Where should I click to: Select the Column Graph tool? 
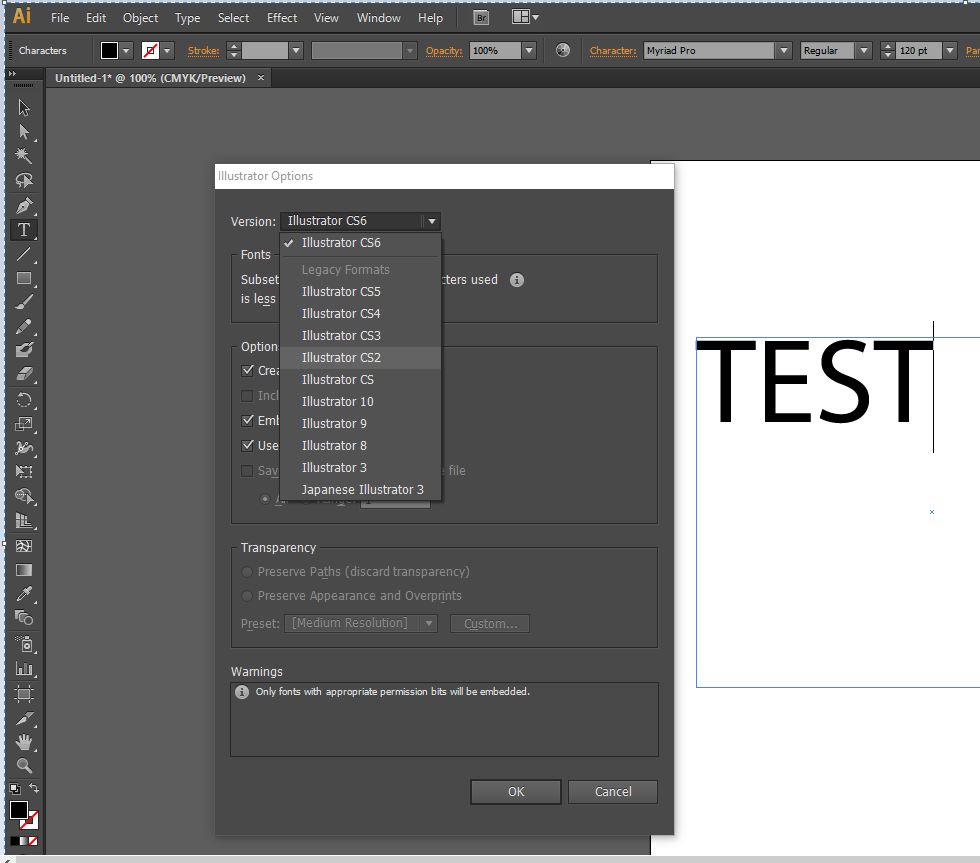(x=24, y=669)
